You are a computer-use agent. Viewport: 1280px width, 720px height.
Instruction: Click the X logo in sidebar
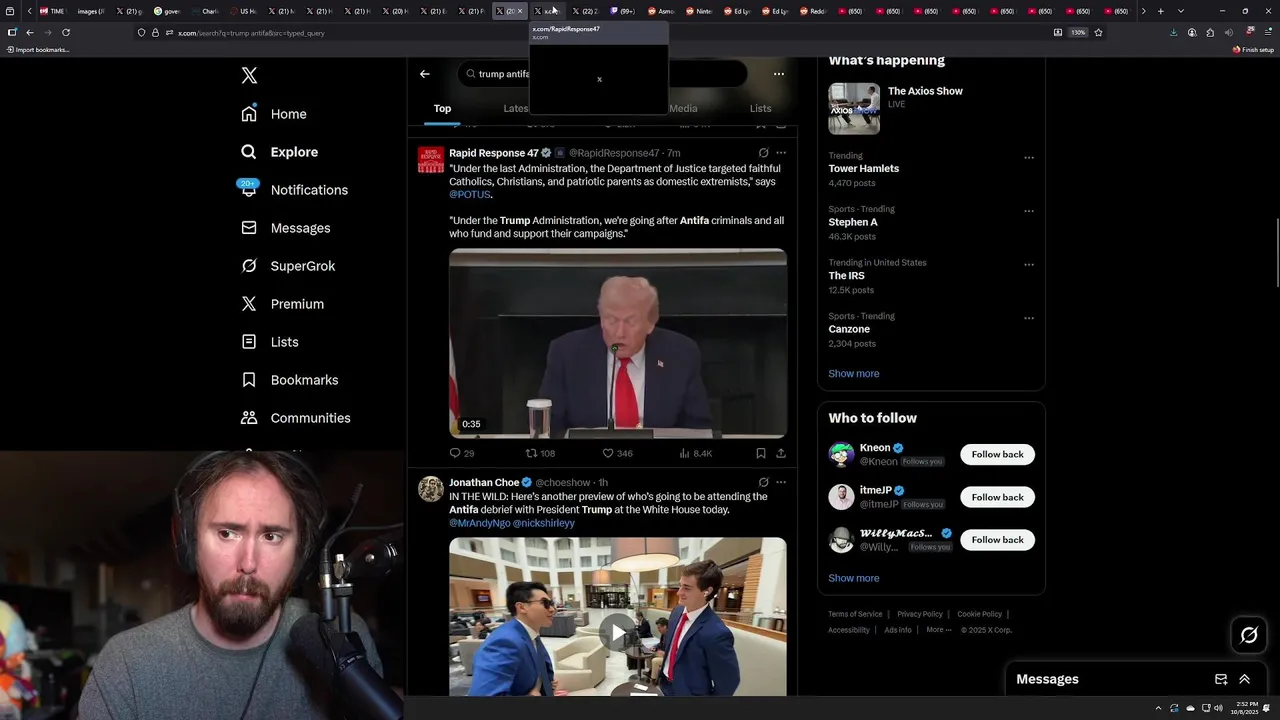tap(249, 76)
